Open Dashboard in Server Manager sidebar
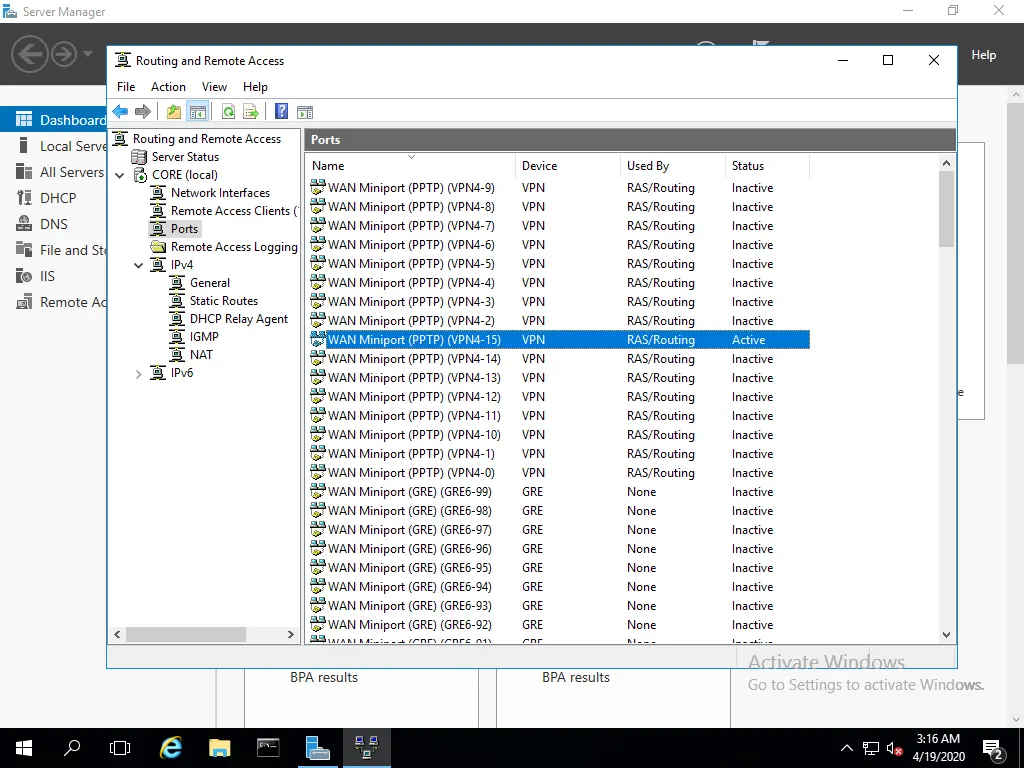1024x768 pixels. tap(54, 120)
